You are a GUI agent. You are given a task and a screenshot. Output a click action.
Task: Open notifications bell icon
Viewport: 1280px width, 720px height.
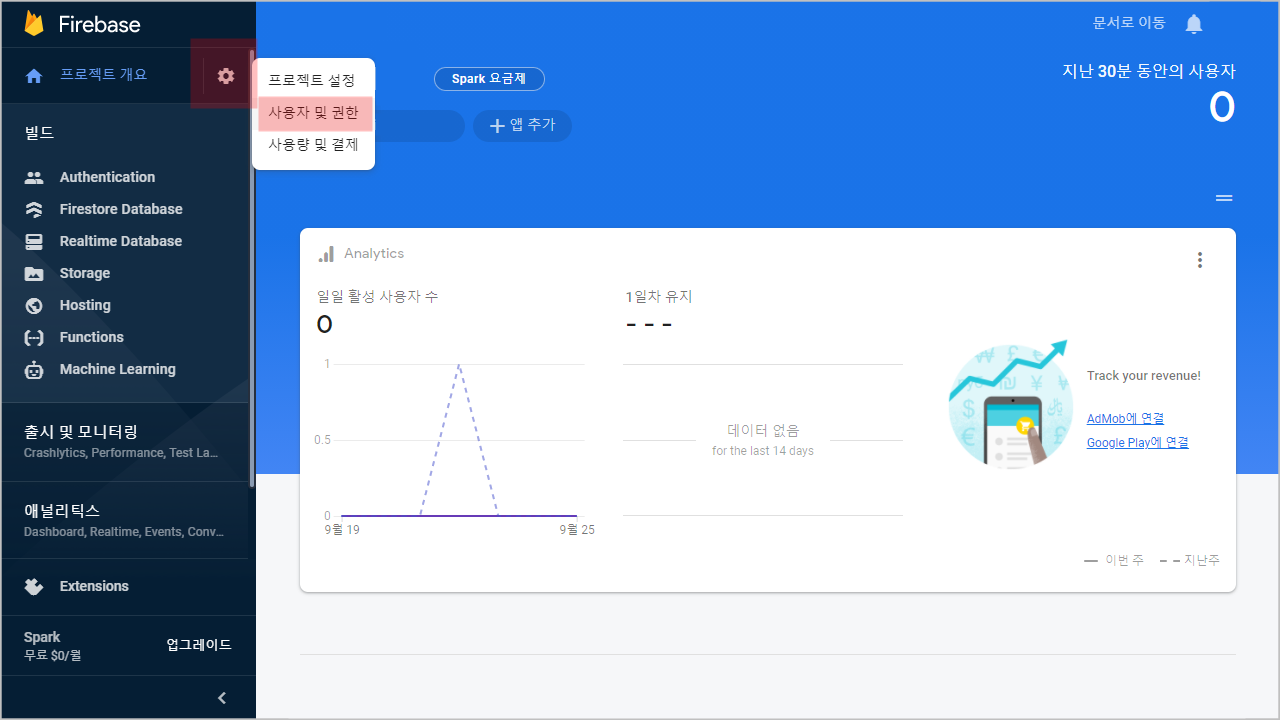pos(1194,24)
